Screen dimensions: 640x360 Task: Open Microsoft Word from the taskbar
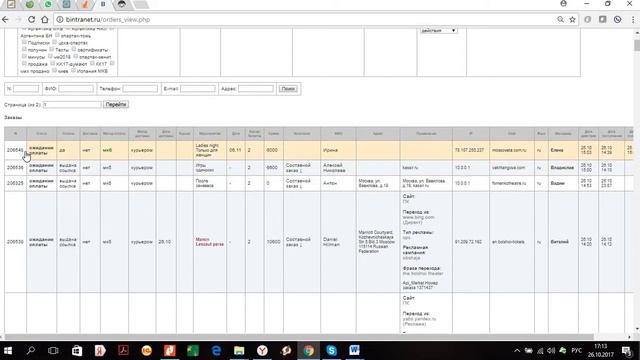click(354, 350)
